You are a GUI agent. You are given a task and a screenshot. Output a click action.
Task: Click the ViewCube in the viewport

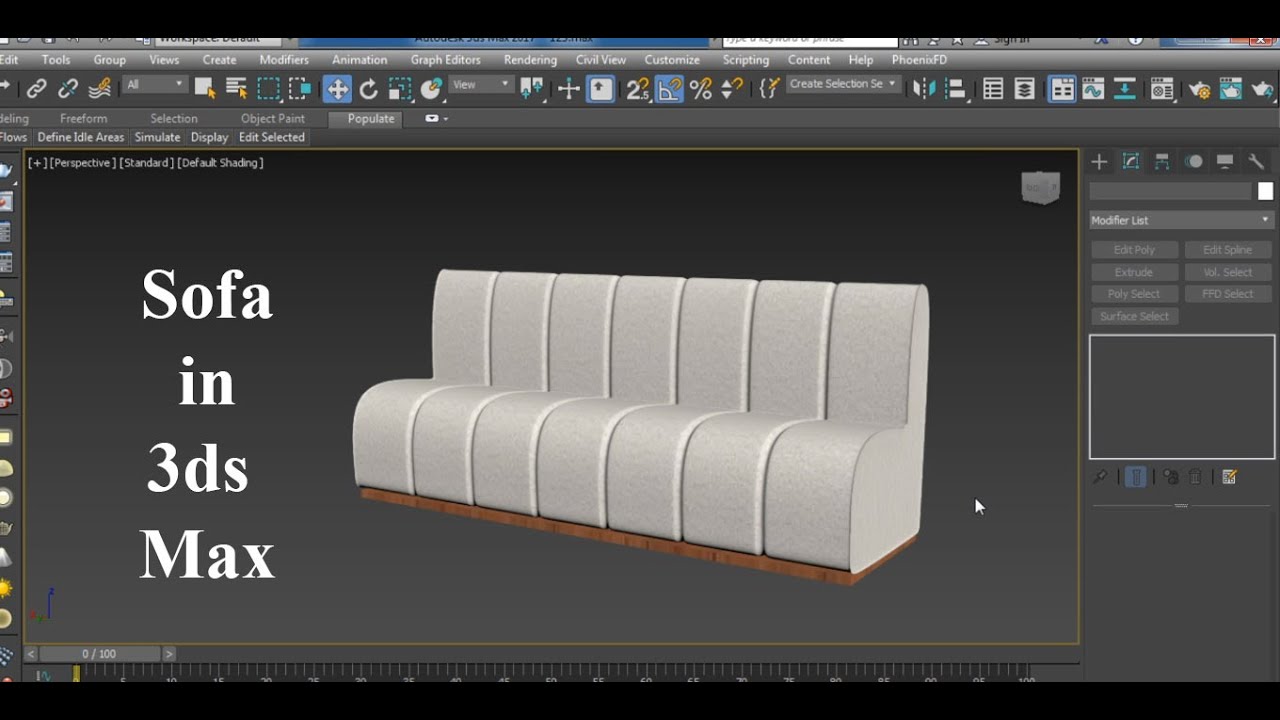tap(1040, 187)
